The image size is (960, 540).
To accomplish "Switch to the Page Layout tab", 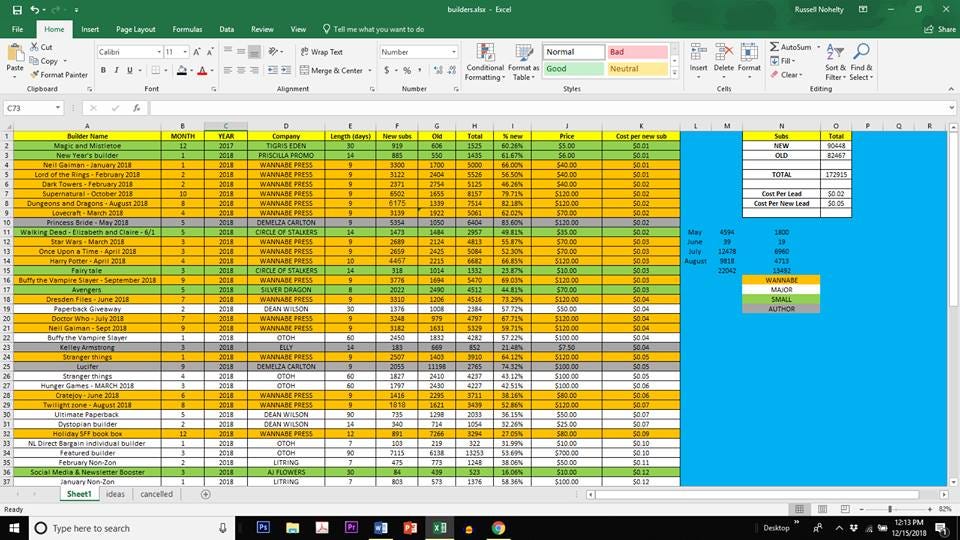I will [x=135, y=29].
